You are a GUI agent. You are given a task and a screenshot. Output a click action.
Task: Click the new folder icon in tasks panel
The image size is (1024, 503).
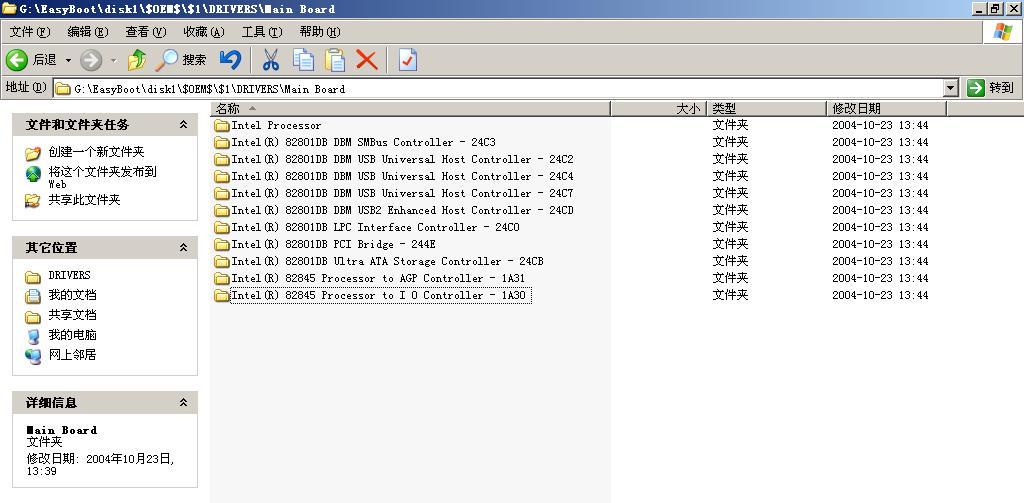(33, 154)
